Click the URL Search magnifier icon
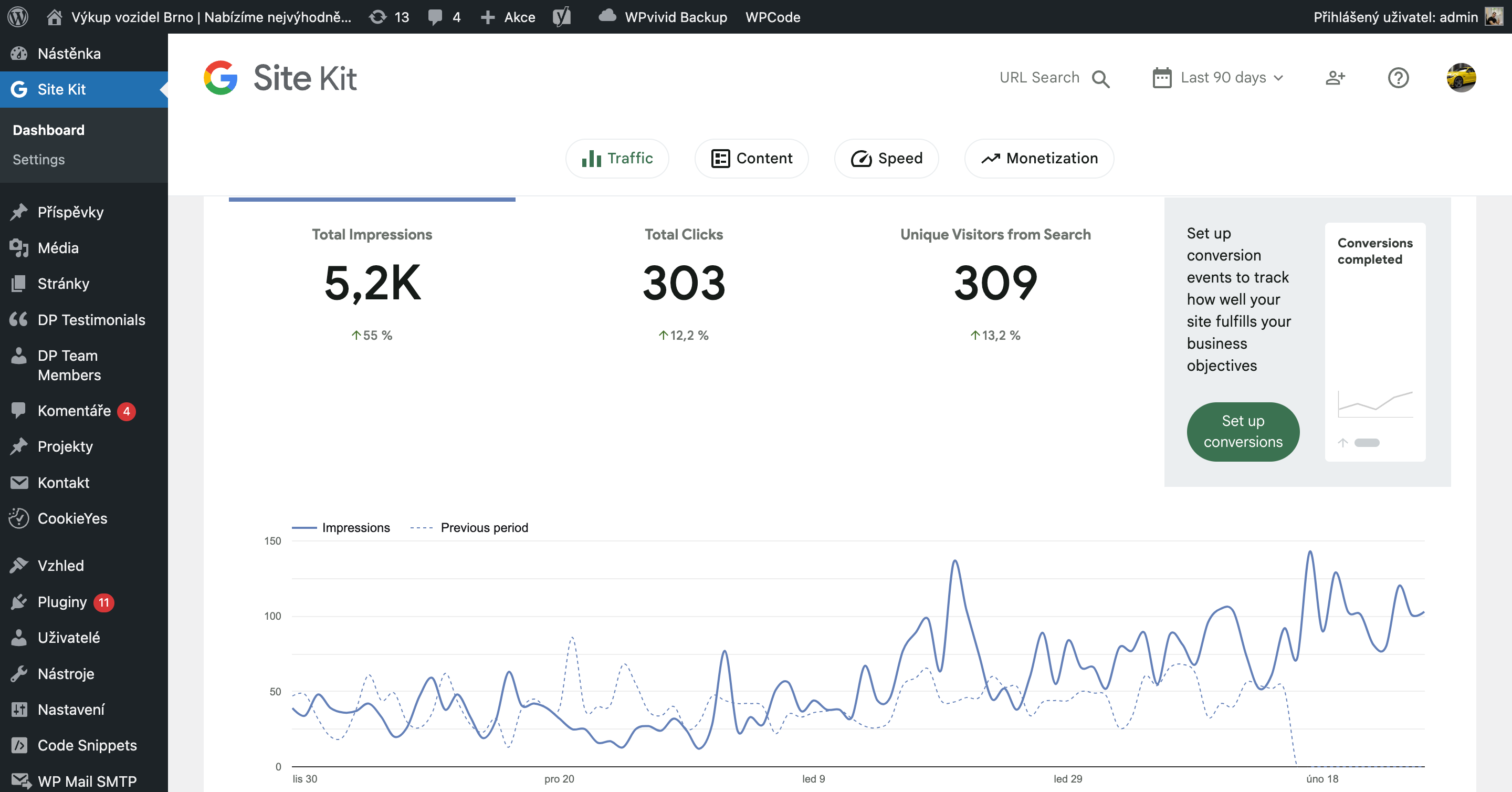Viewport: 1512px width, 792px height. 1100,79
